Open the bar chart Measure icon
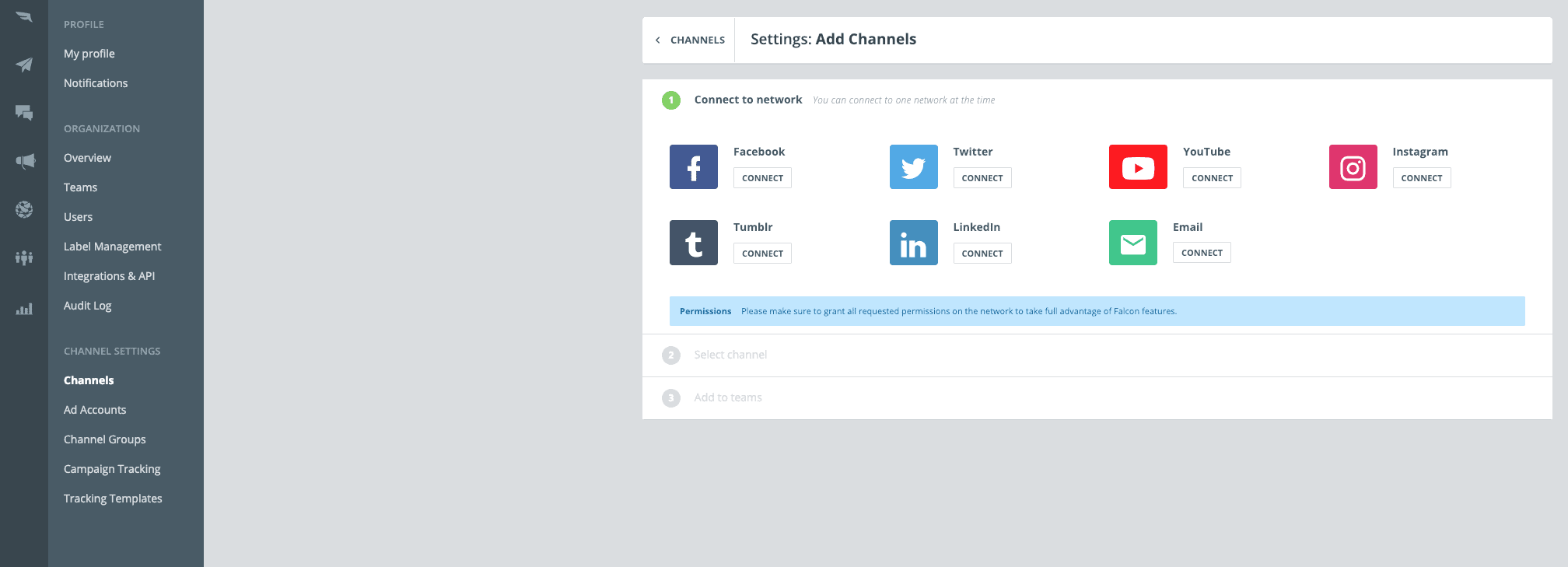The image size is (1568, 567). (24, 309)
